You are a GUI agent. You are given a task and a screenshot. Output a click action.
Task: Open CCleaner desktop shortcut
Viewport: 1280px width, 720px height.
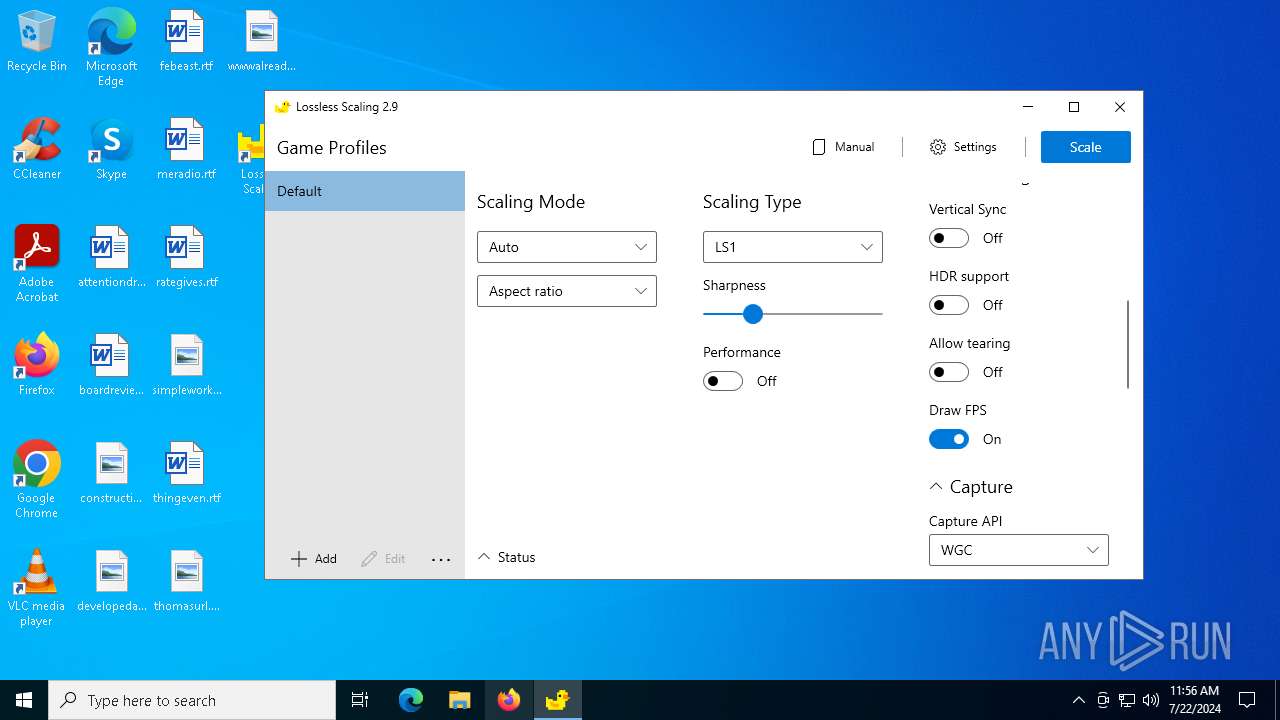(x=37, y=150)
